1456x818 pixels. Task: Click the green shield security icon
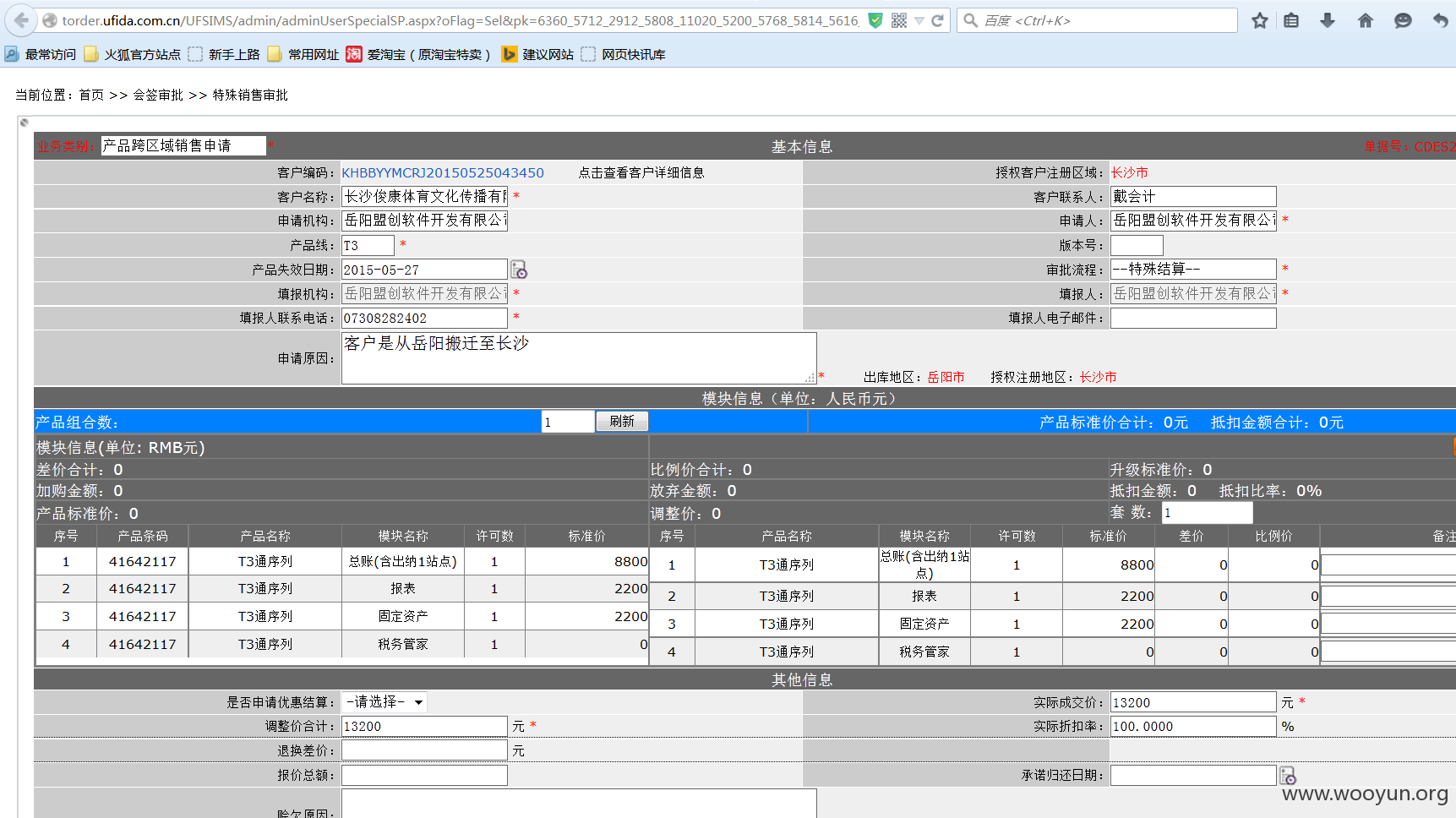pos(876,20)
